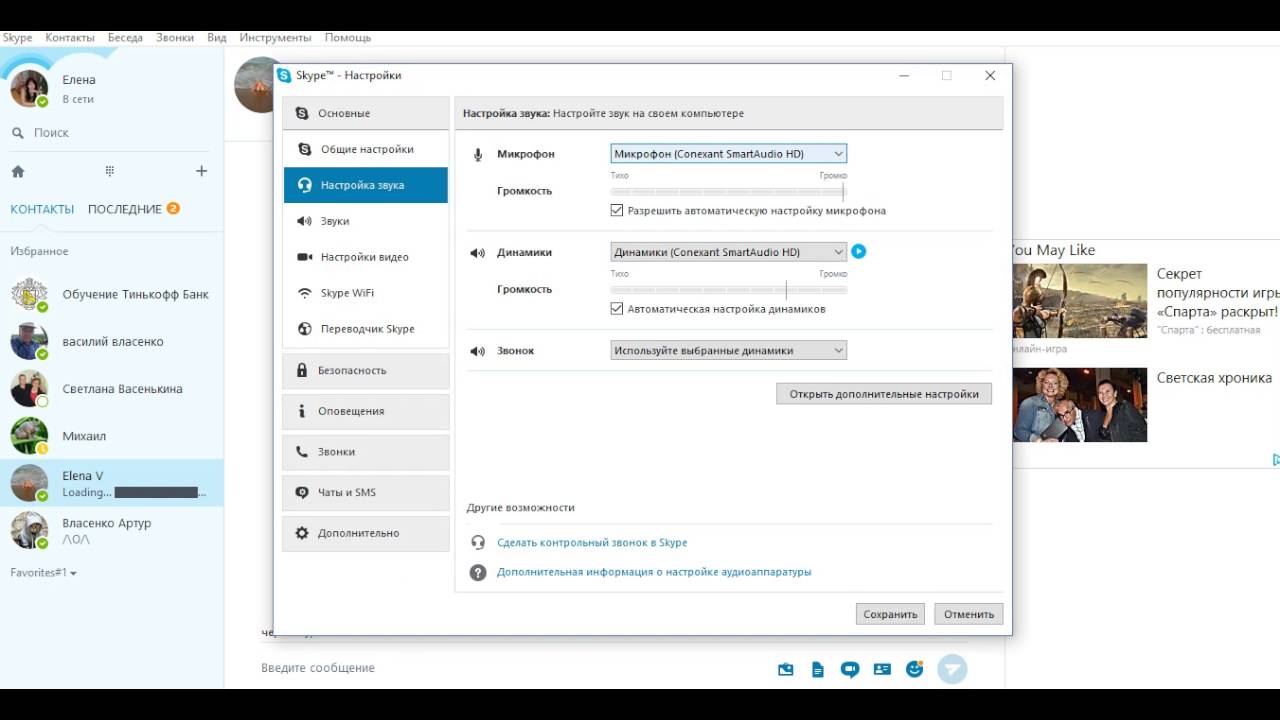Viewport: 1280px width, 720px height.
Task: Click headset icon beside test call link
Action: (x=478, y=542)
